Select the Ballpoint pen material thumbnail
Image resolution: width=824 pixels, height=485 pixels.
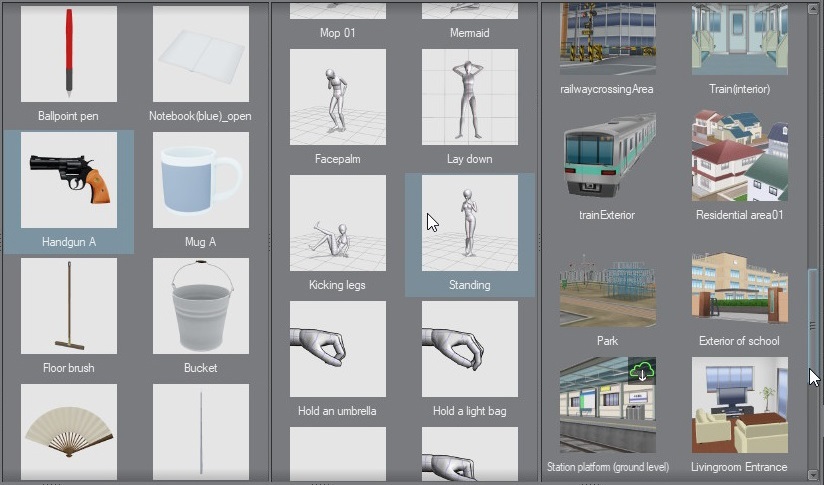(69, 54)
